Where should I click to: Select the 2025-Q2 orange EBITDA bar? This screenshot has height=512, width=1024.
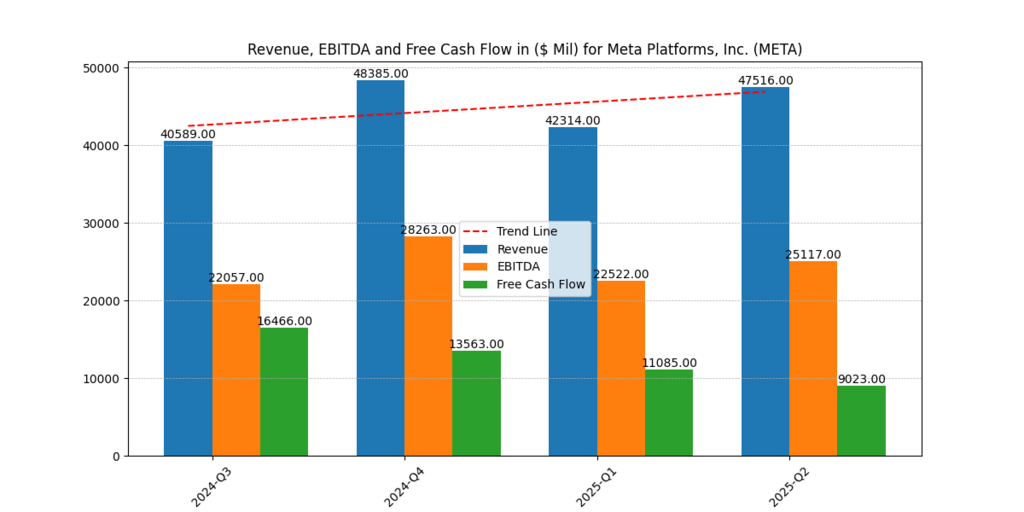pos(813,358)
